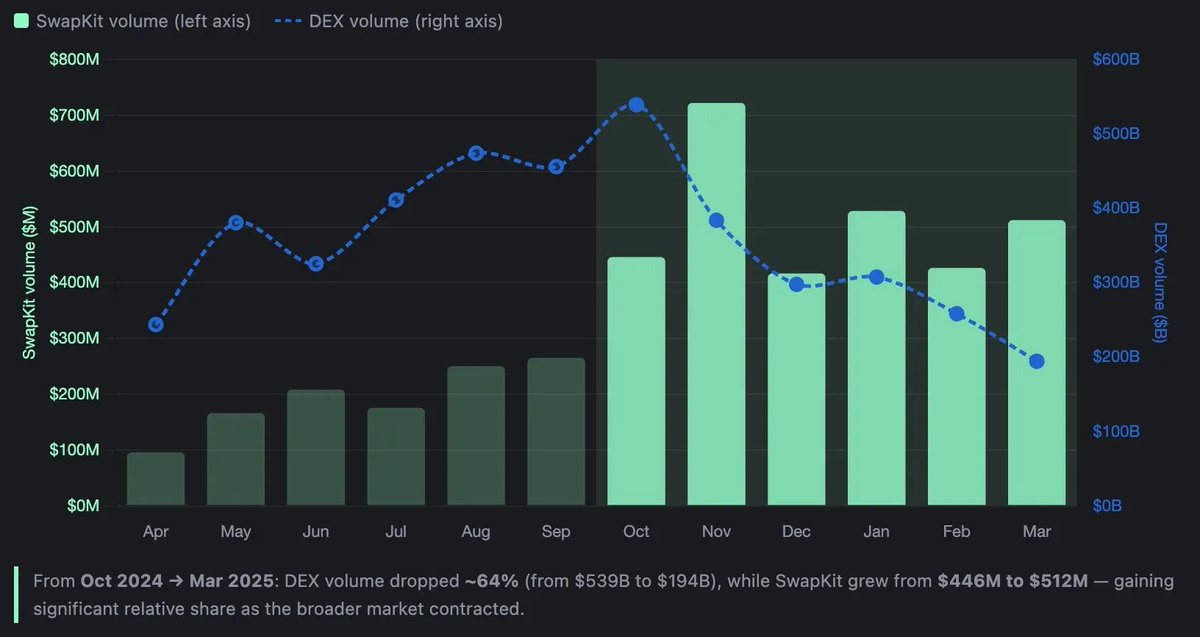
Task: Click the $600M left axis label
Action: point(74,171)
